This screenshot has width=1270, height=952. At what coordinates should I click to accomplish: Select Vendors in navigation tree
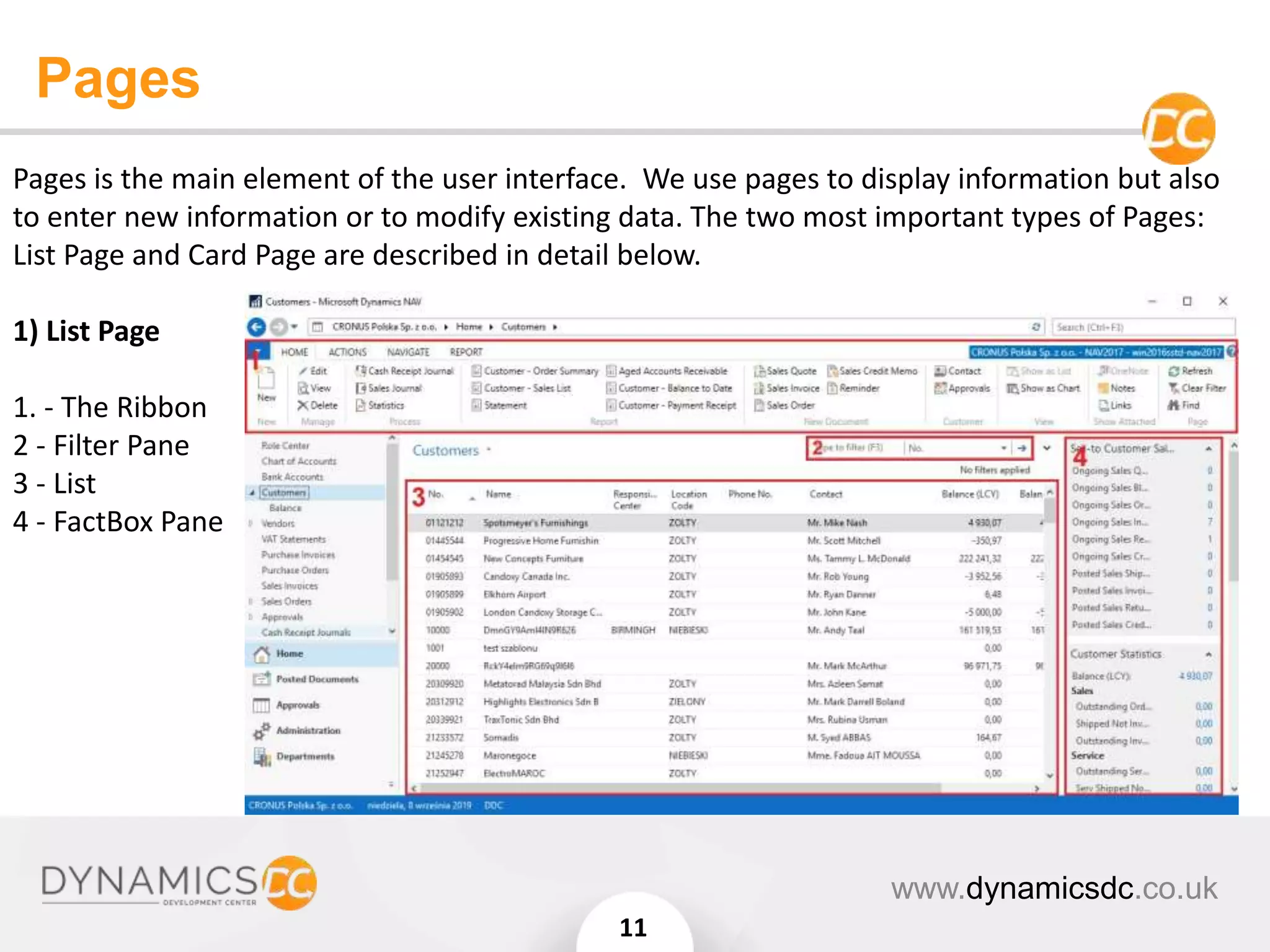point(278,524)
